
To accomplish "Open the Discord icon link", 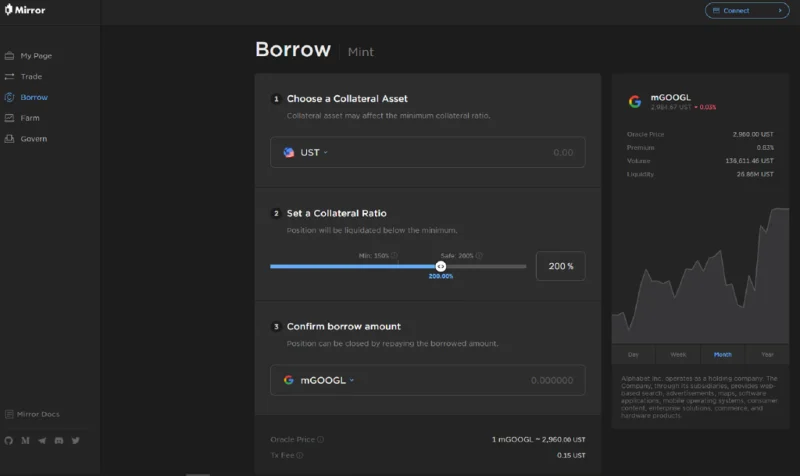I will [x=59, y=440].
